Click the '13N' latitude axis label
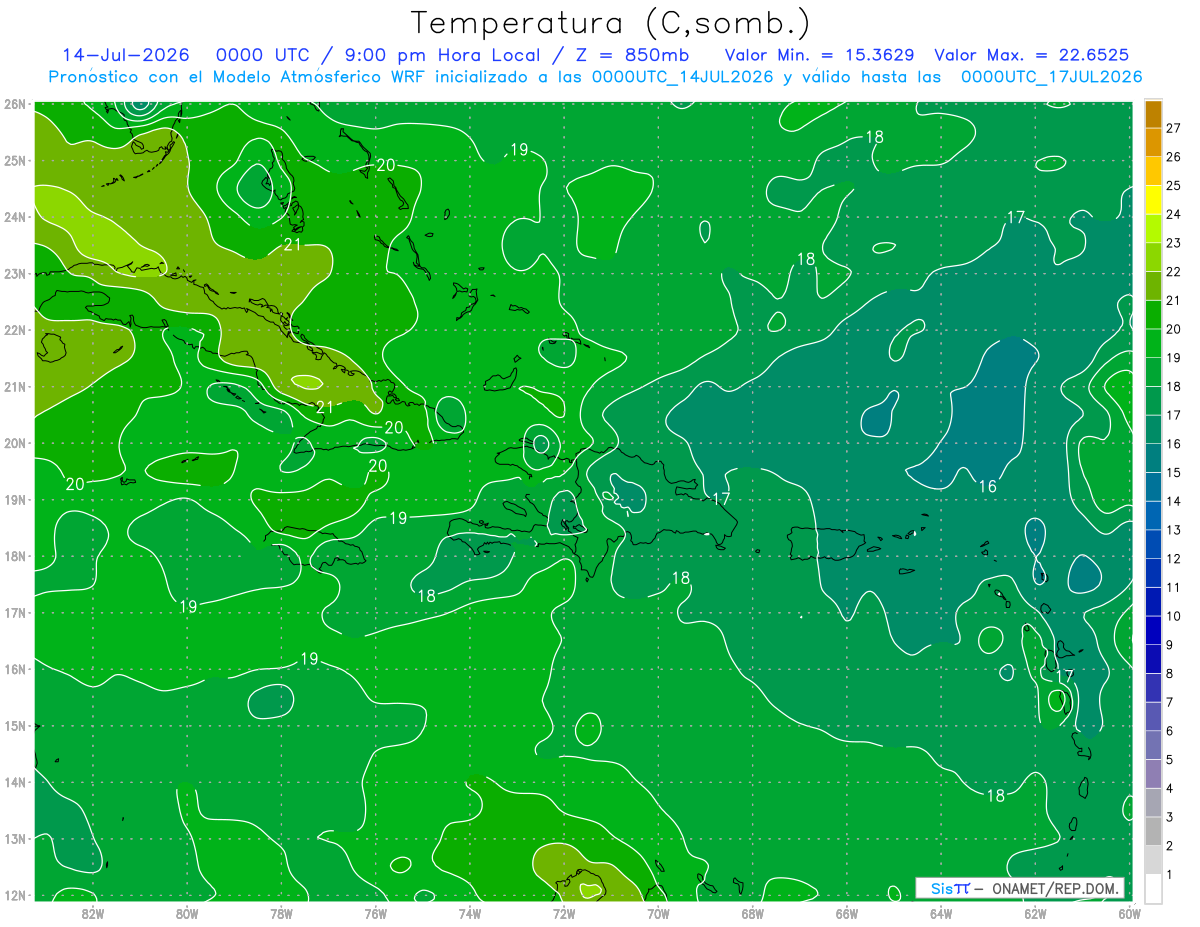The height and width of the screenshot is (927, 1200). click(15, 839)
